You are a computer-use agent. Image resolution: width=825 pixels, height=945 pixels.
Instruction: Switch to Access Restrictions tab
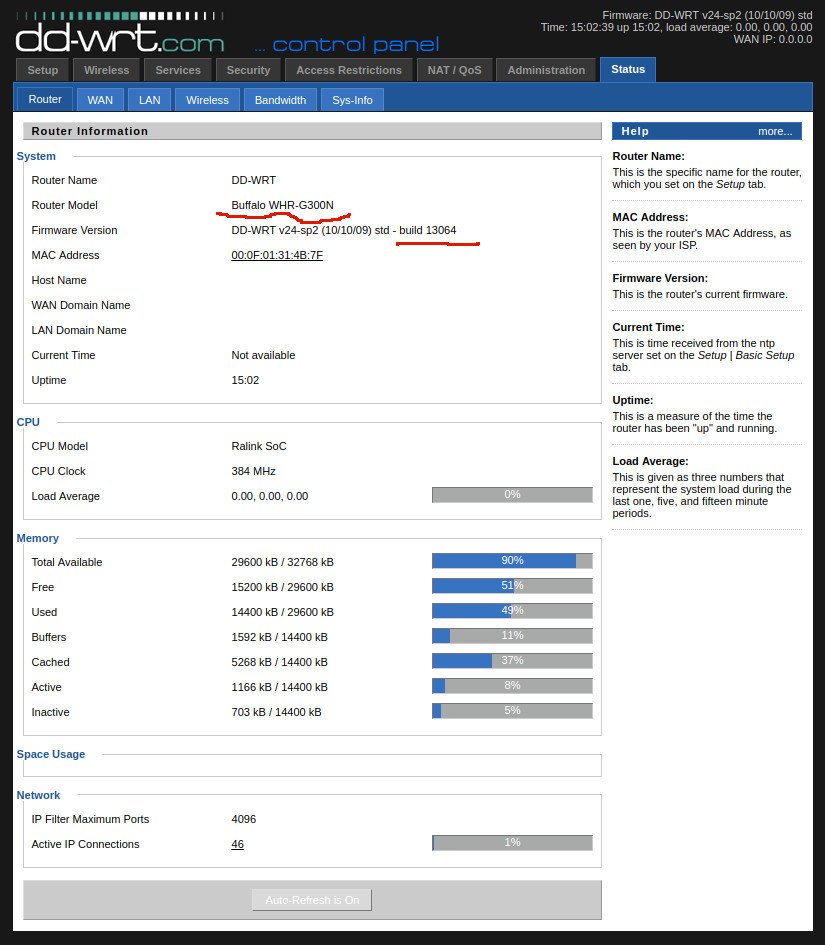[x=349, y=70]
